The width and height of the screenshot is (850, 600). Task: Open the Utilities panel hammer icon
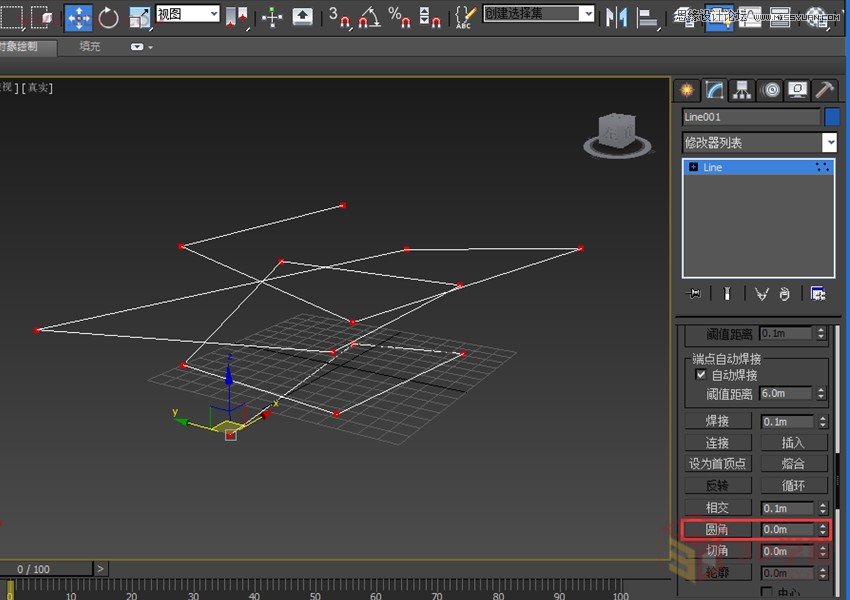[823, 90]
